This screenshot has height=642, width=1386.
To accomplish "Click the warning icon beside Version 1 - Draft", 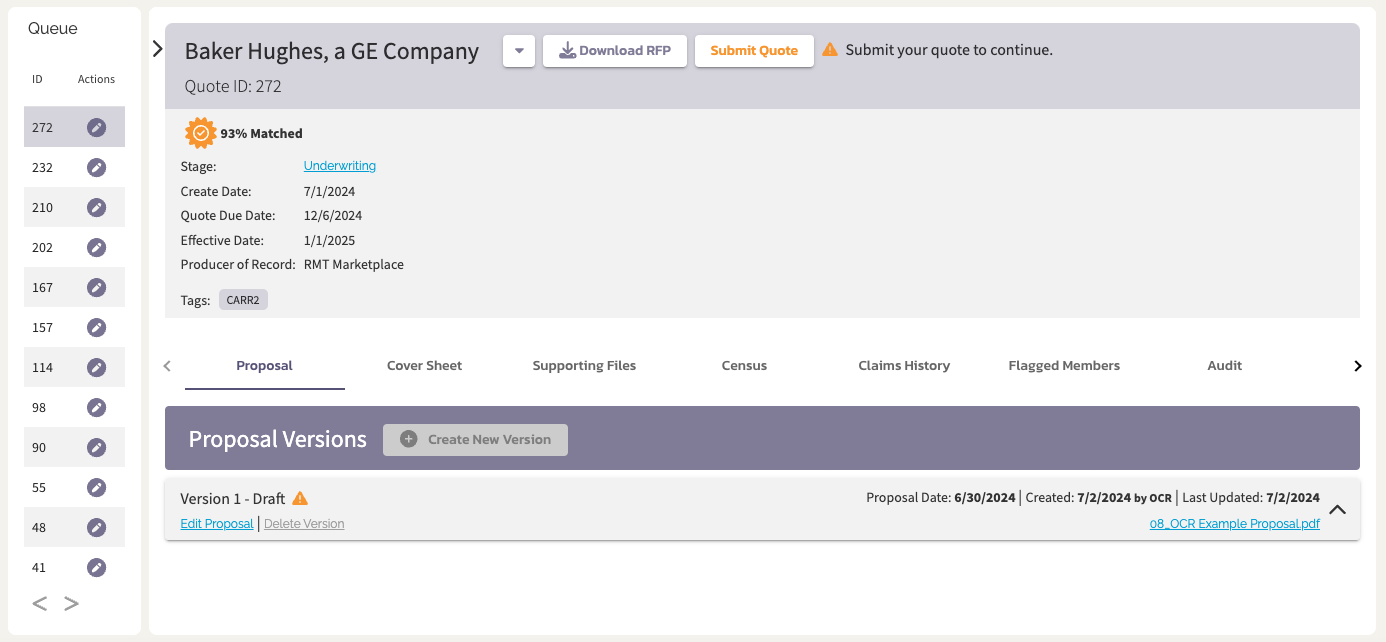I will [301, 498].
